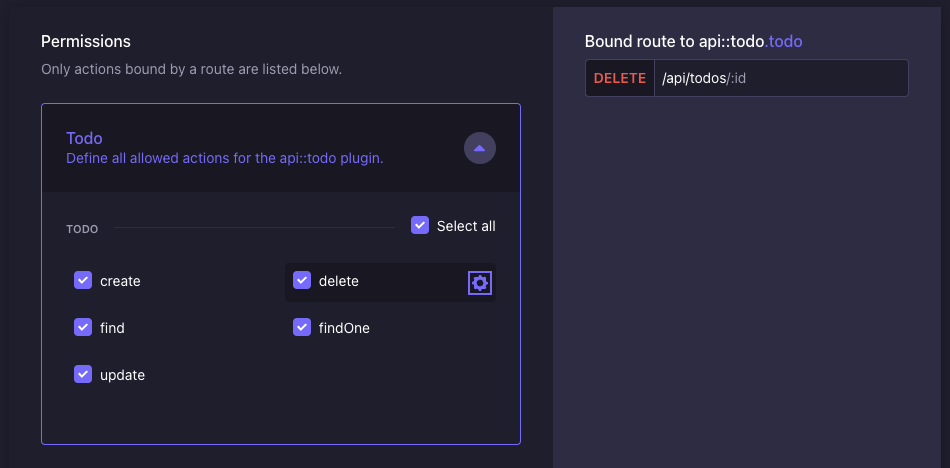Click the 'Define all allowed actions' description
This screenshot has width=950, height=468.
tap(225, 159)
